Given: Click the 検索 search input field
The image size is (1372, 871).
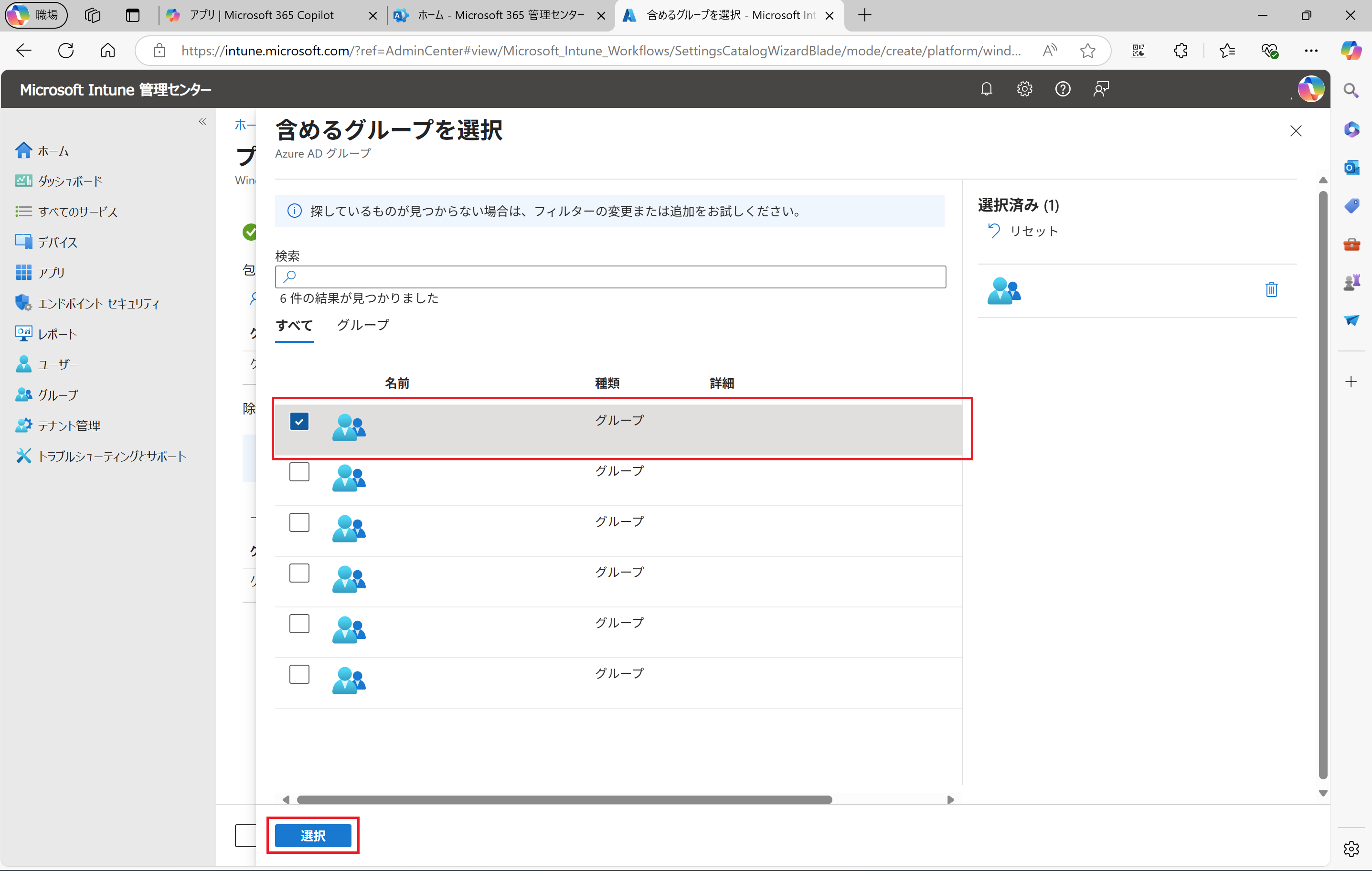Looking at the screenshot, I should (x=611, y=277).
